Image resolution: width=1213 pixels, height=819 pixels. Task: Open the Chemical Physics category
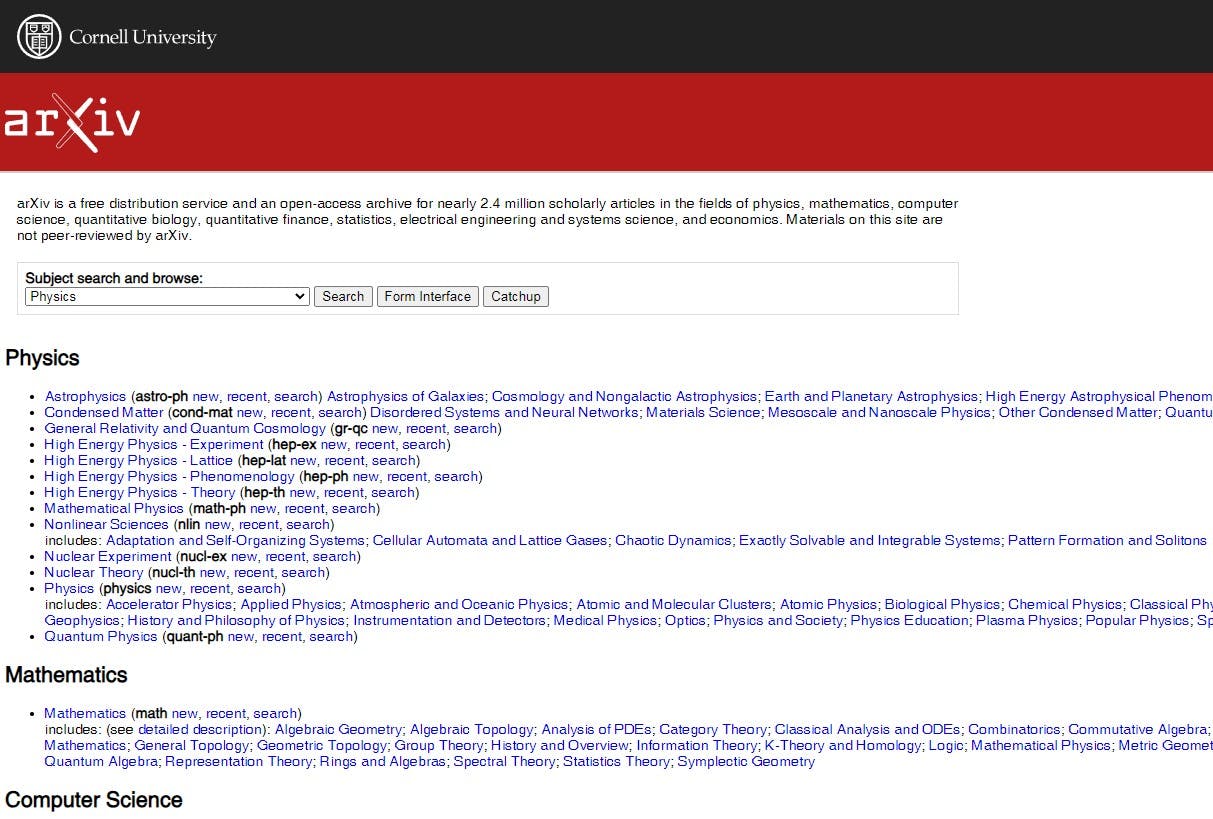pos(1065,605)
